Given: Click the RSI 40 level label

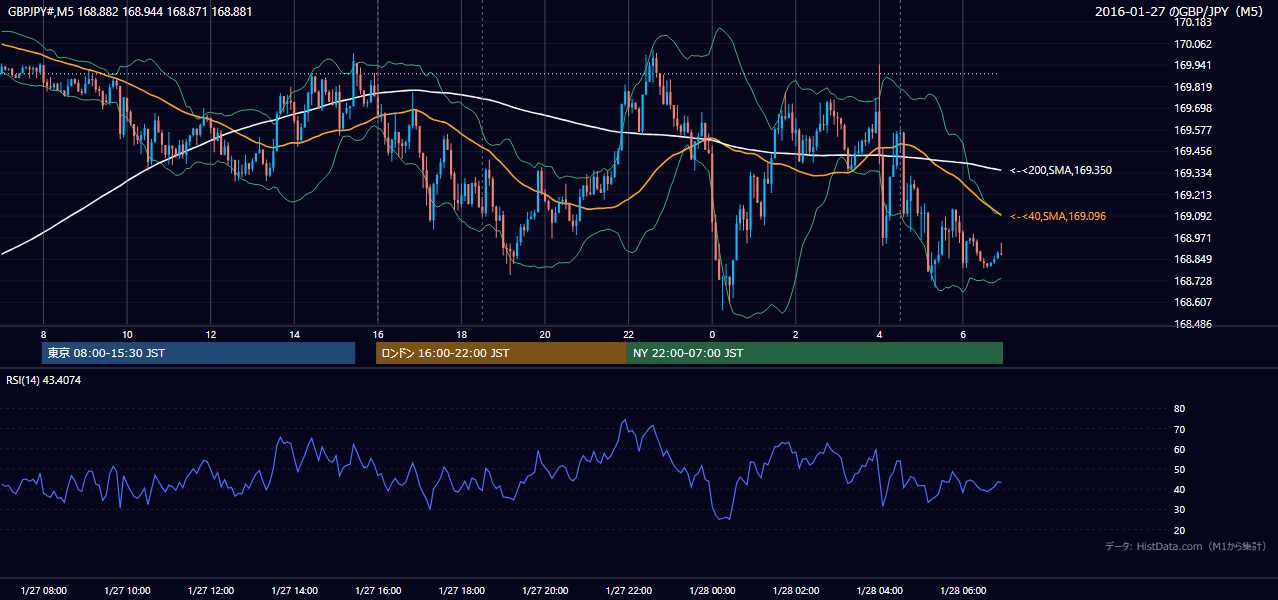Looking at the screenshot, I should tap(1179, 490).
